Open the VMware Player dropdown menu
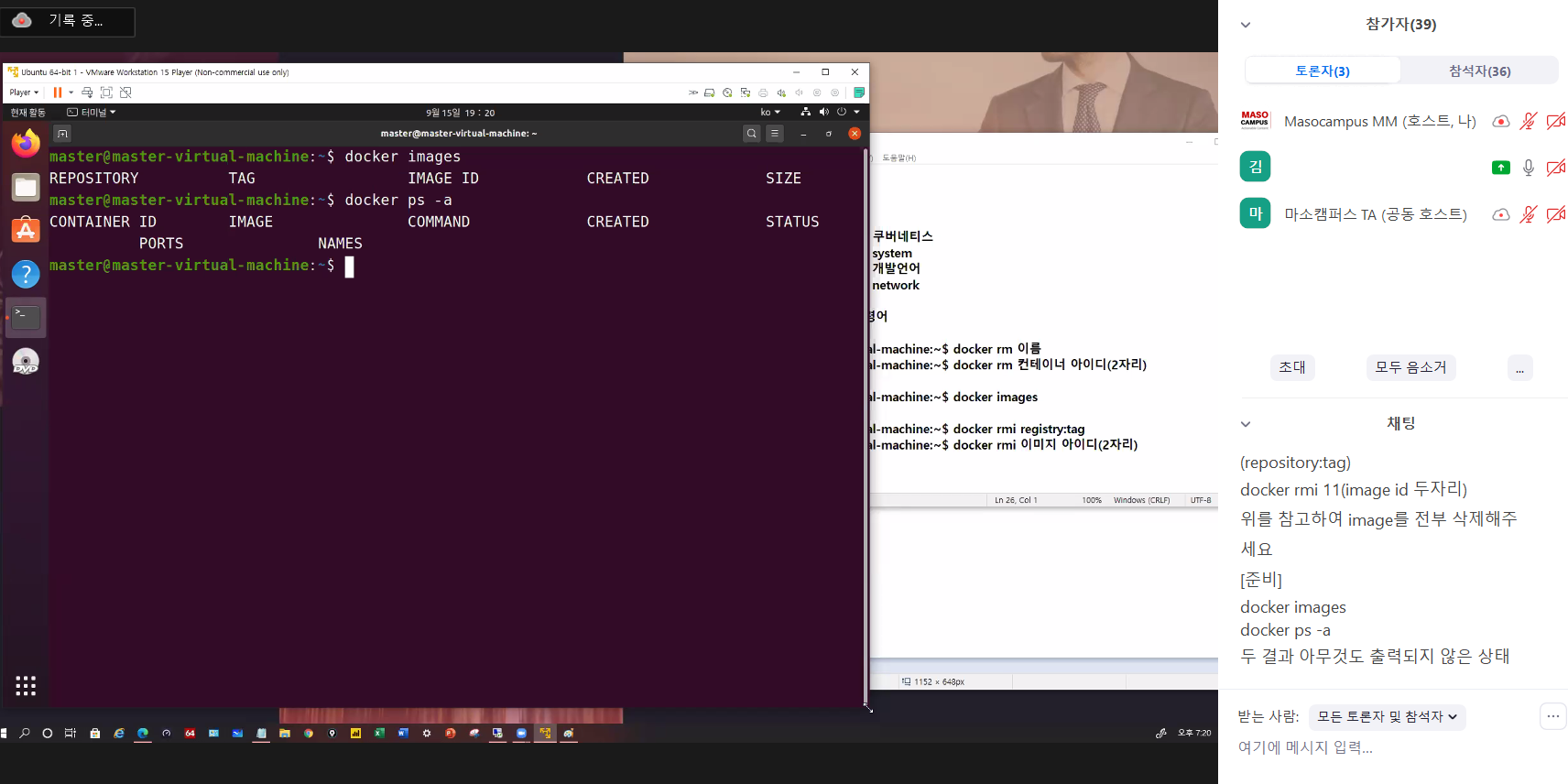 (x=24, y=93)
